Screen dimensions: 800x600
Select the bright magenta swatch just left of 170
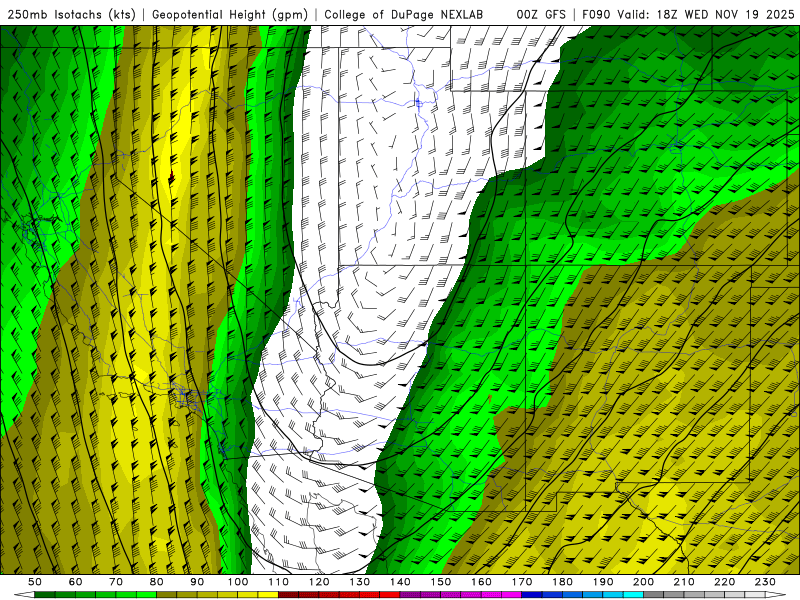click(511, 595)
